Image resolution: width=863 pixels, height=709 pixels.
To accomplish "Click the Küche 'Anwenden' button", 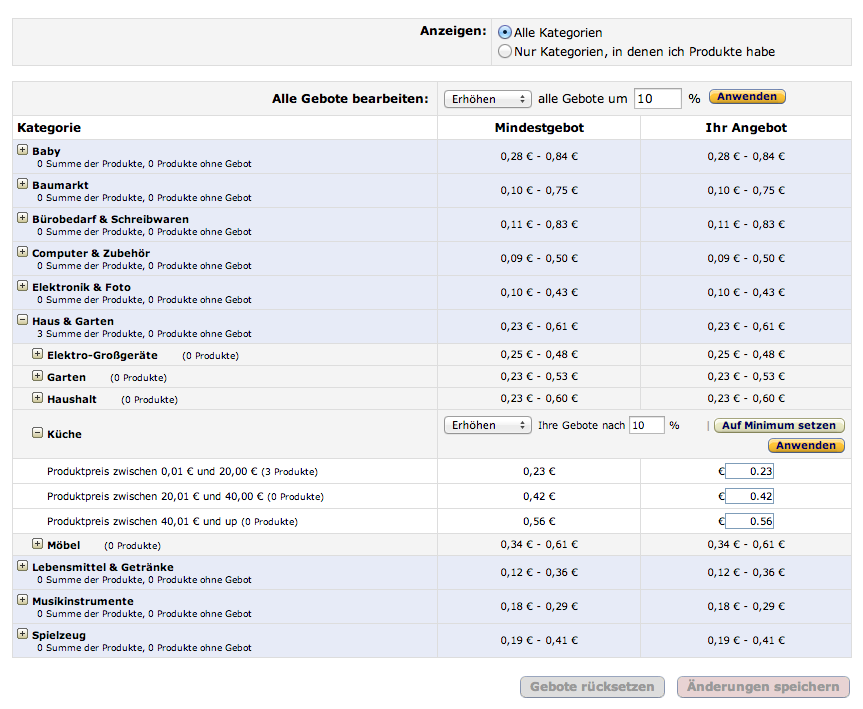I will click(x=806, y=445).
